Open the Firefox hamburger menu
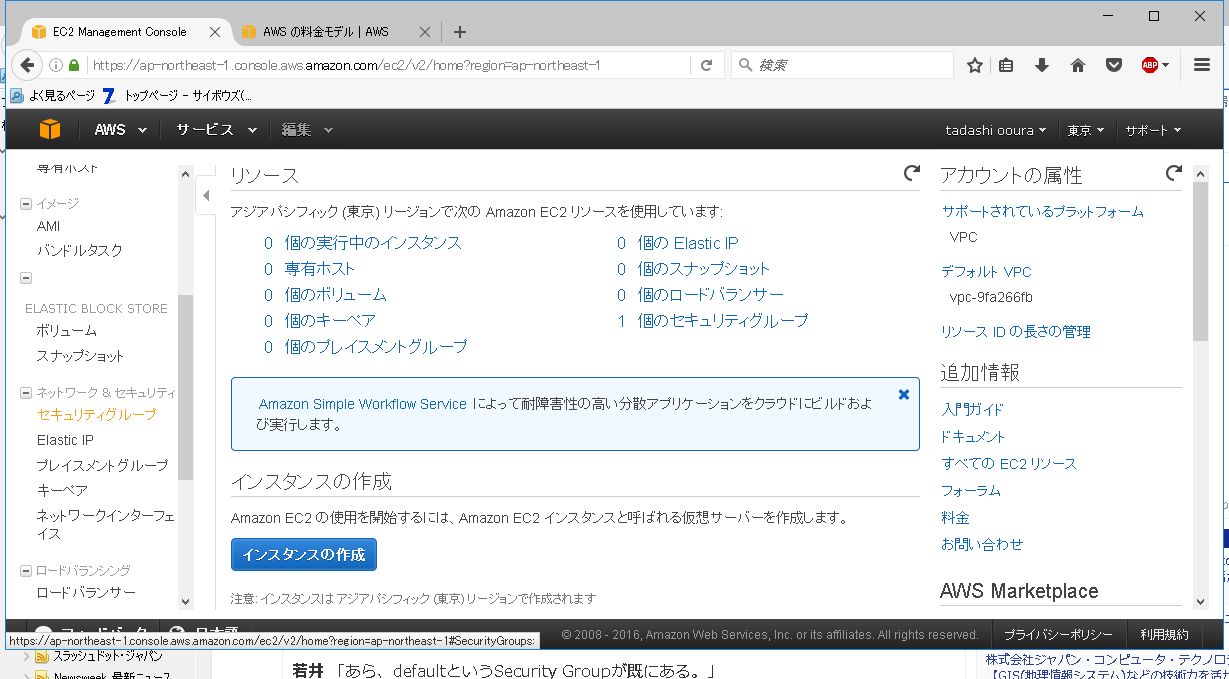The height and width of the screenshot is (679, 1229). pyautogui.click(x=1202, y=65)
